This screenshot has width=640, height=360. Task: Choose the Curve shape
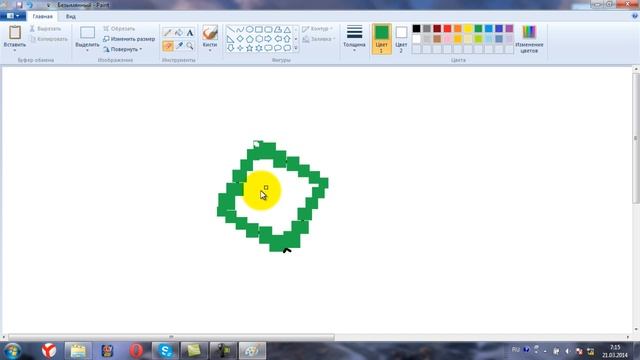coord(240,29)
